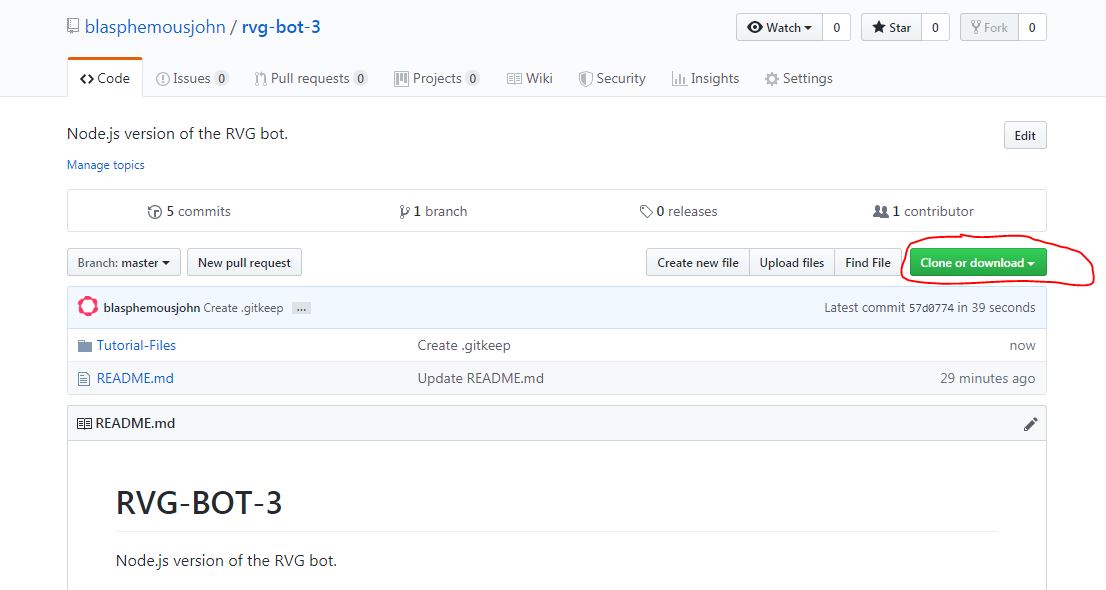Click the star icon on Star button
This screenshot has width=1106, height=590.
(879, 28)
